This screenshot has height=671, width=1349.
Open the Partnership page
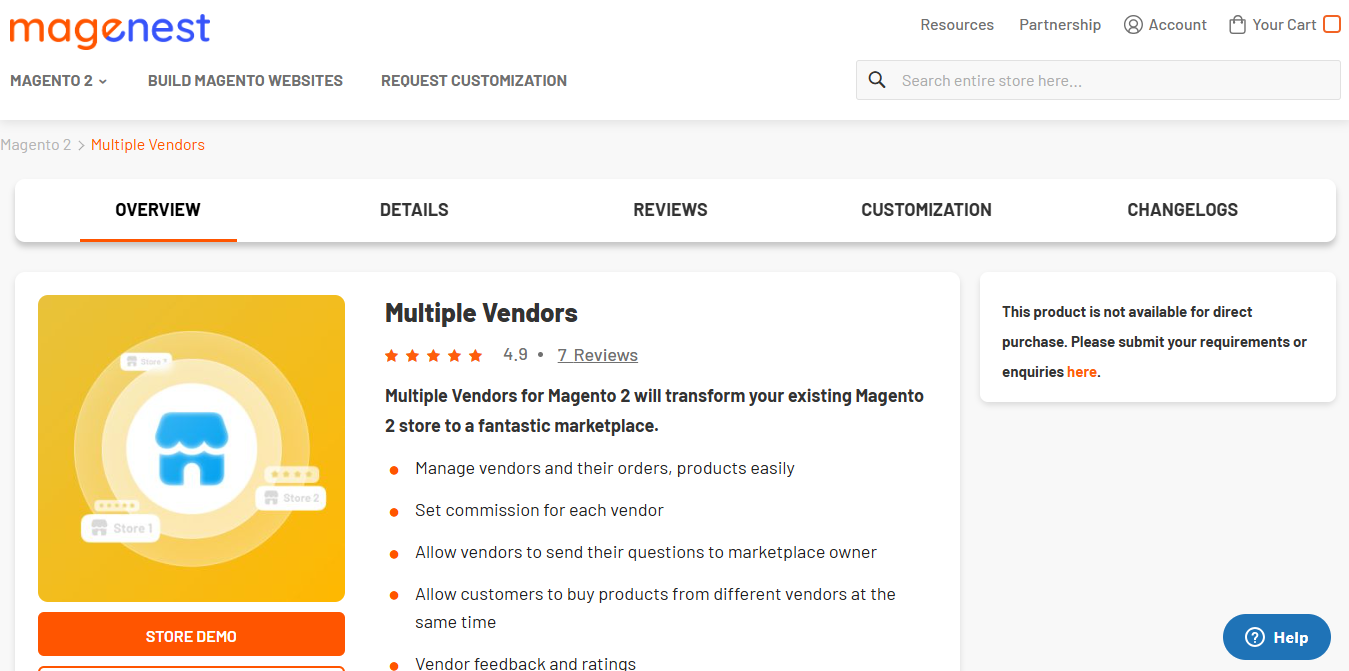pyautogui.click(x=1060, y=24)
